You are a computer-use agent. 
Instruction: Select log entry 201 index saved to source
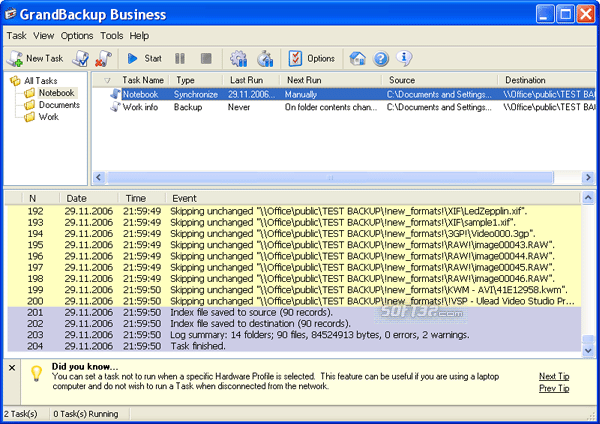click(294, 313)
